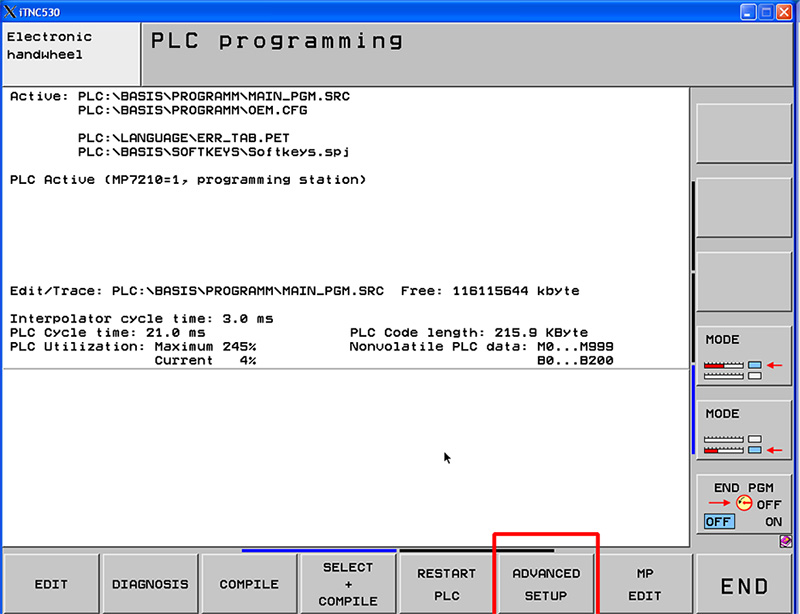The width and height of the screenshot is (800, 614).
Task: Click the iTNC530 title bar icon
Action: [11, 11]
